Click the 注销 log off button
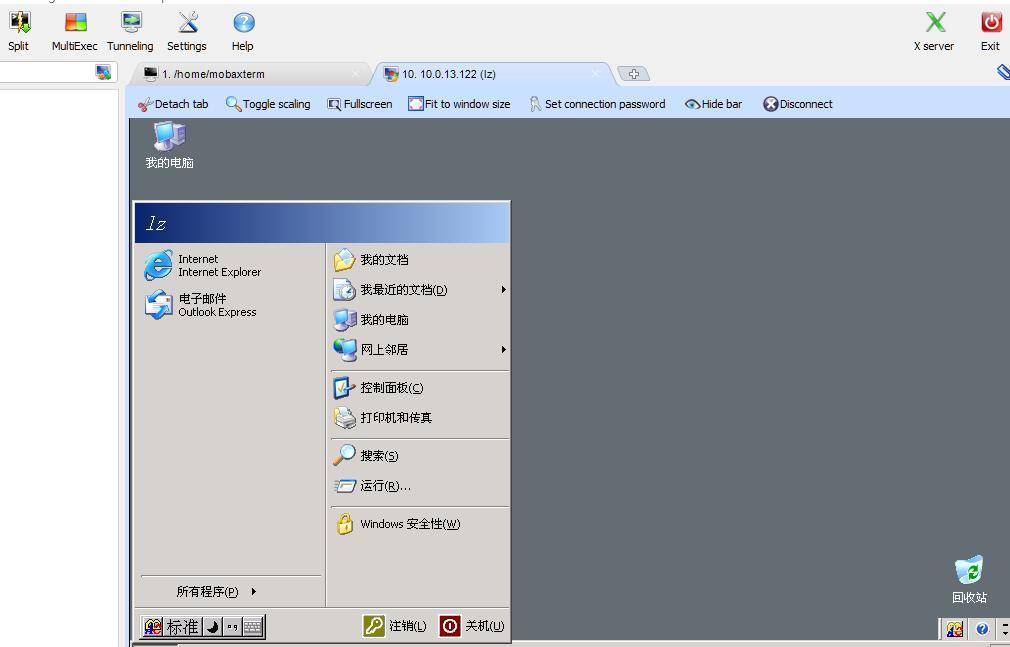 395,625
